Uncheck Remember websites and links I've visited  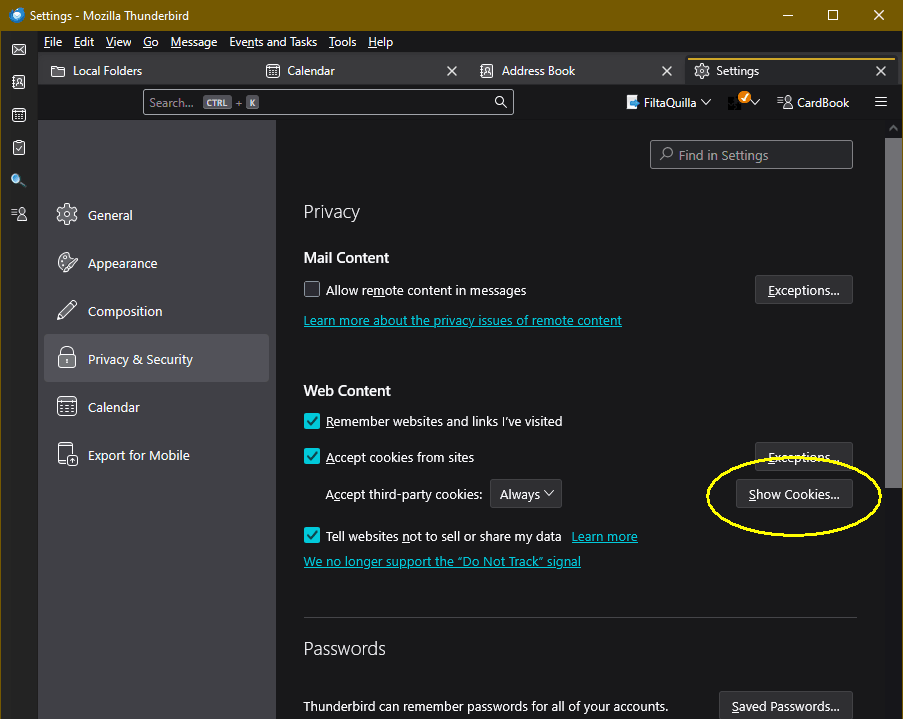pyautogui.click(x=312, y=421)
